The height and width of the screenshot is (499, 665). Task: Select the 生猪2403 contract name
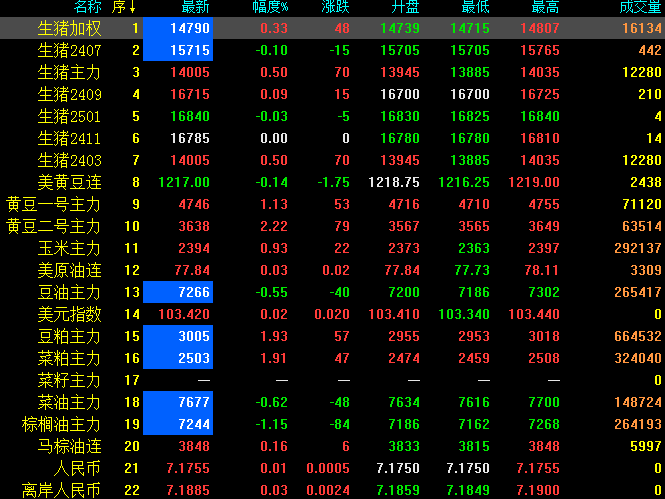[x=70, y=161]
